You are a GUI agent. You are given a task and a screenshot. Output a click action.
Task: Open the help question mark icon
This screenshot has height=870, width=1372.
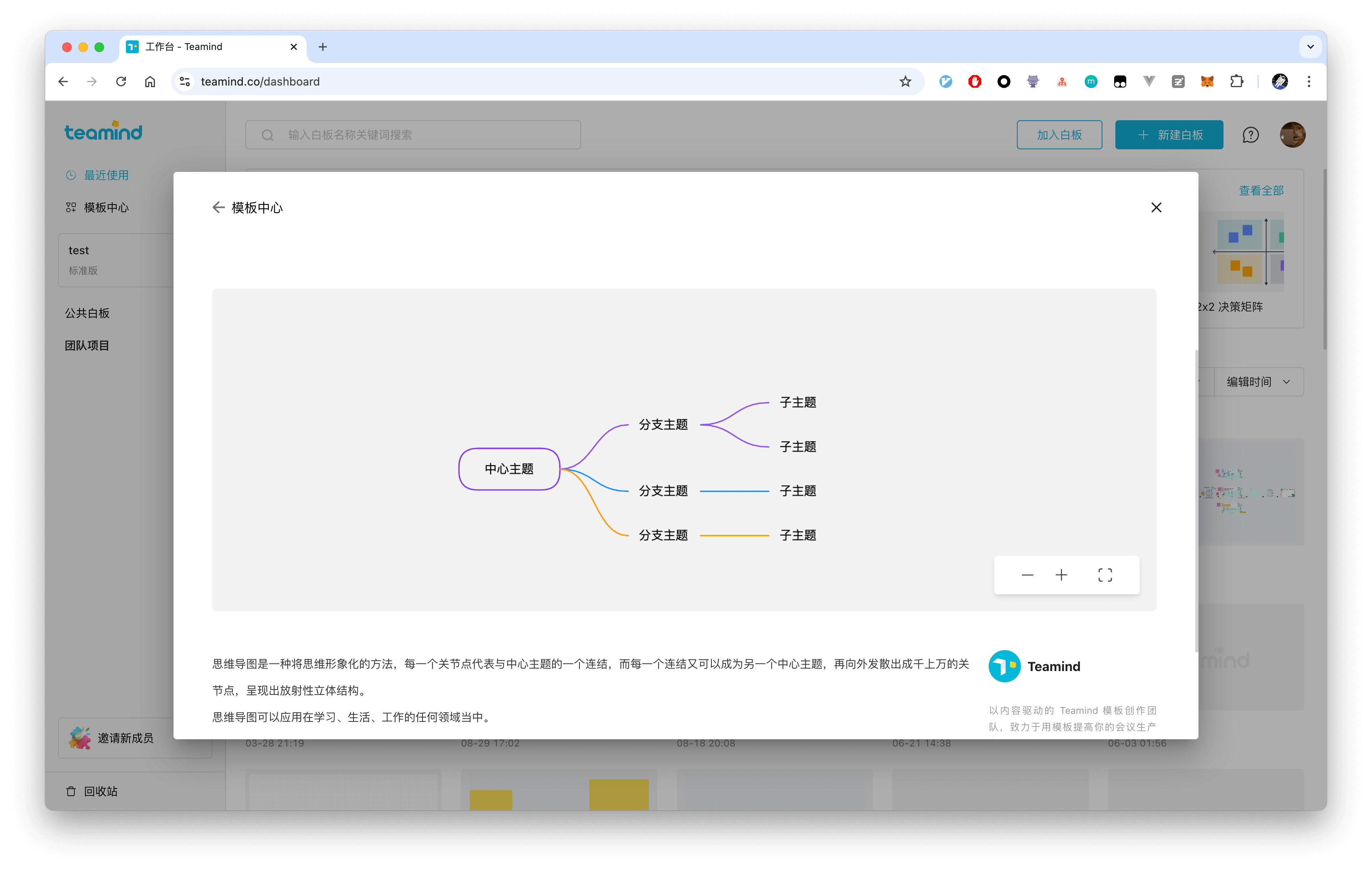1250,135
